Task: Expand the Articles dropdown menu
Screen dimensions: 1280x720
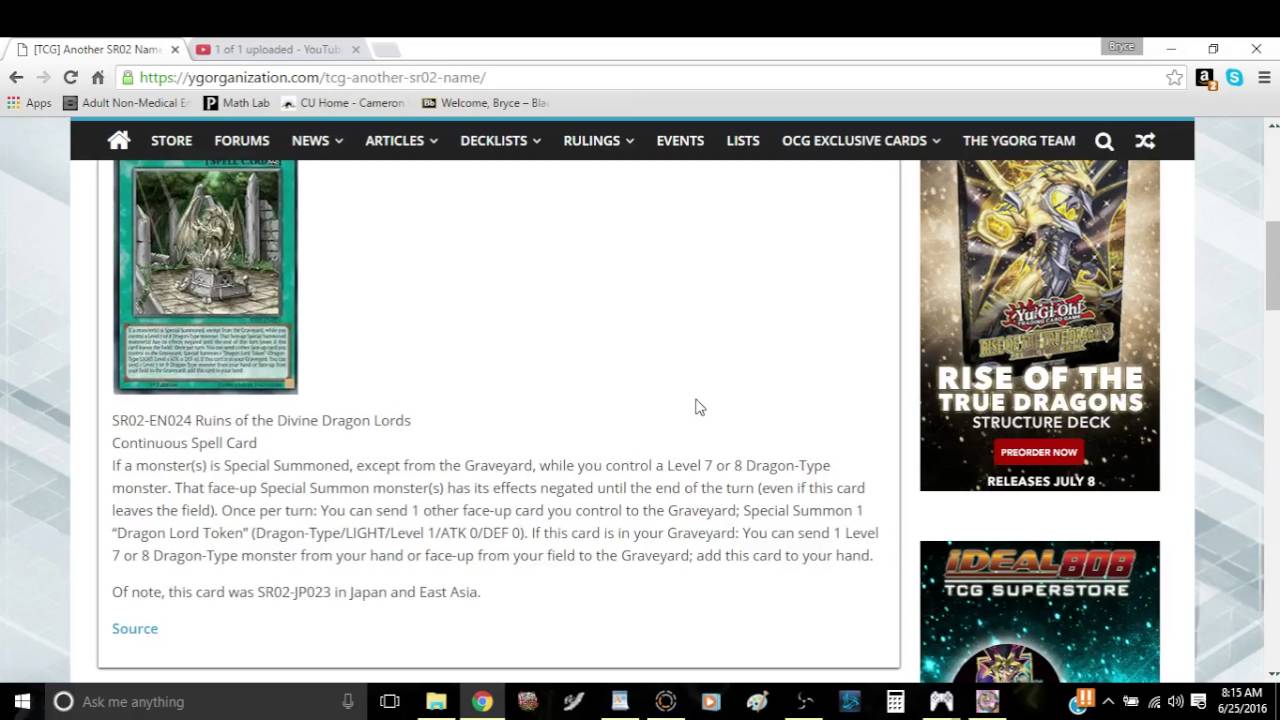Action: (401, 141)
